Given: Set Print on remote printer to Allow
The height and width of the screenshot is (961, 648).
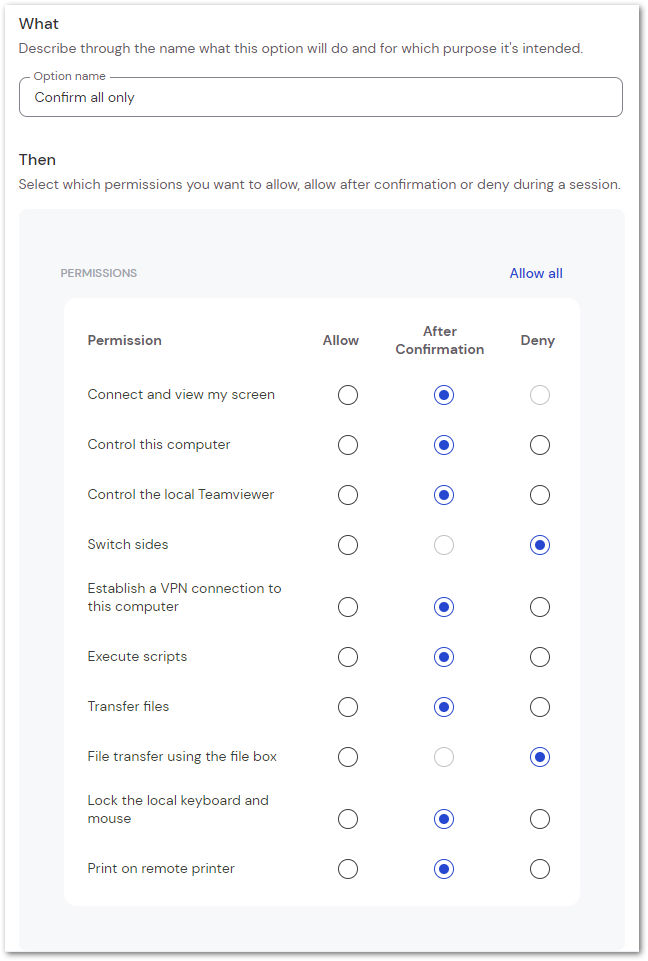Looking at the screenshot, I should (348, 869).
